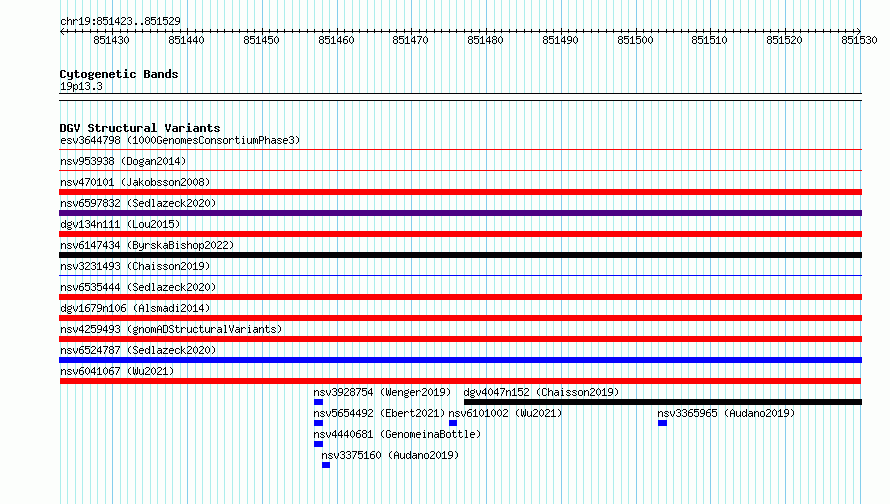Select the blue marker under nsv3365965
Screen dimensions: 890x504
click(x=662, y=423)
